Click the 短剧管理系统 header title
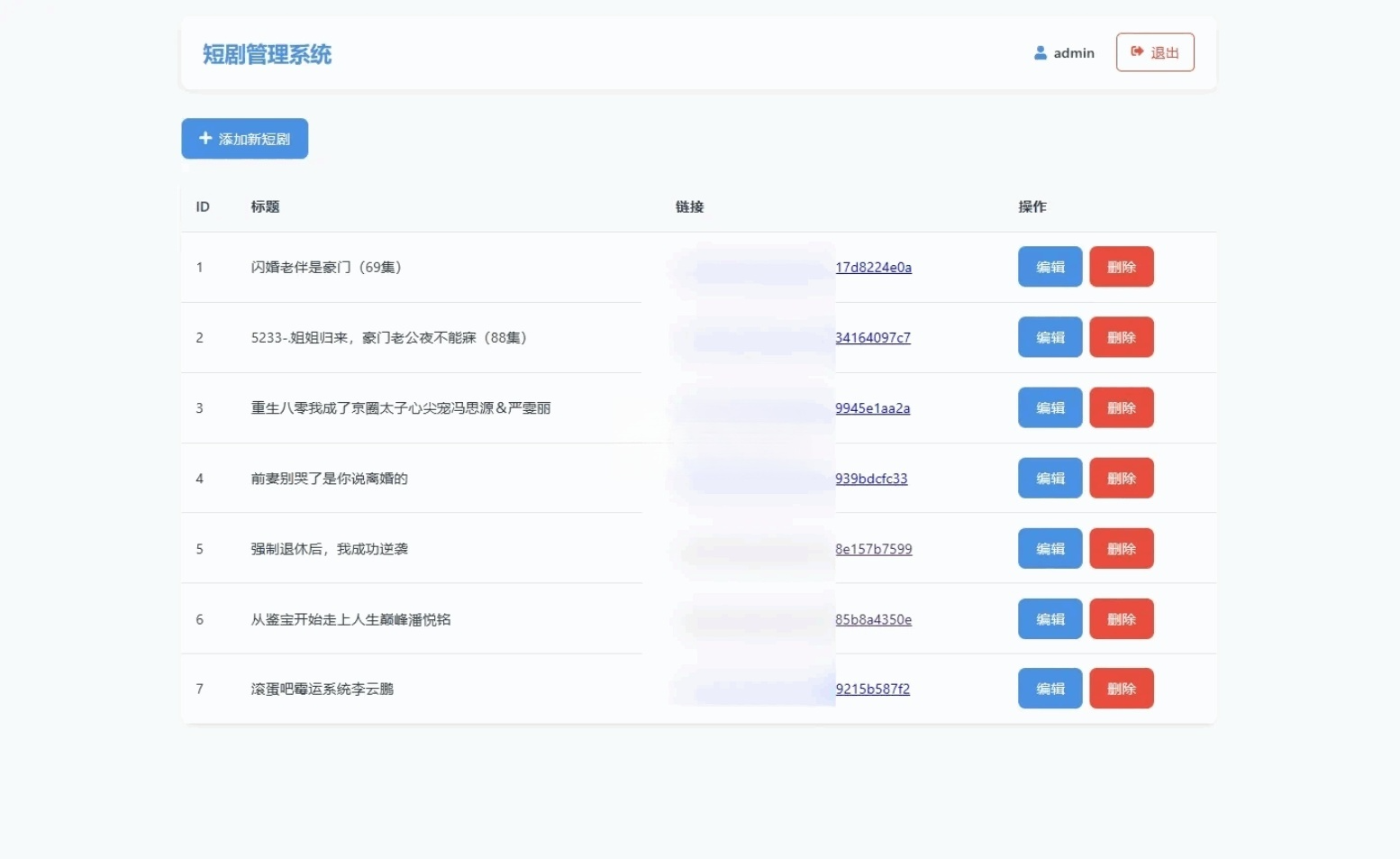Image resolution: width=1400 pixels, height=859 pixels. tap(267, 54)
